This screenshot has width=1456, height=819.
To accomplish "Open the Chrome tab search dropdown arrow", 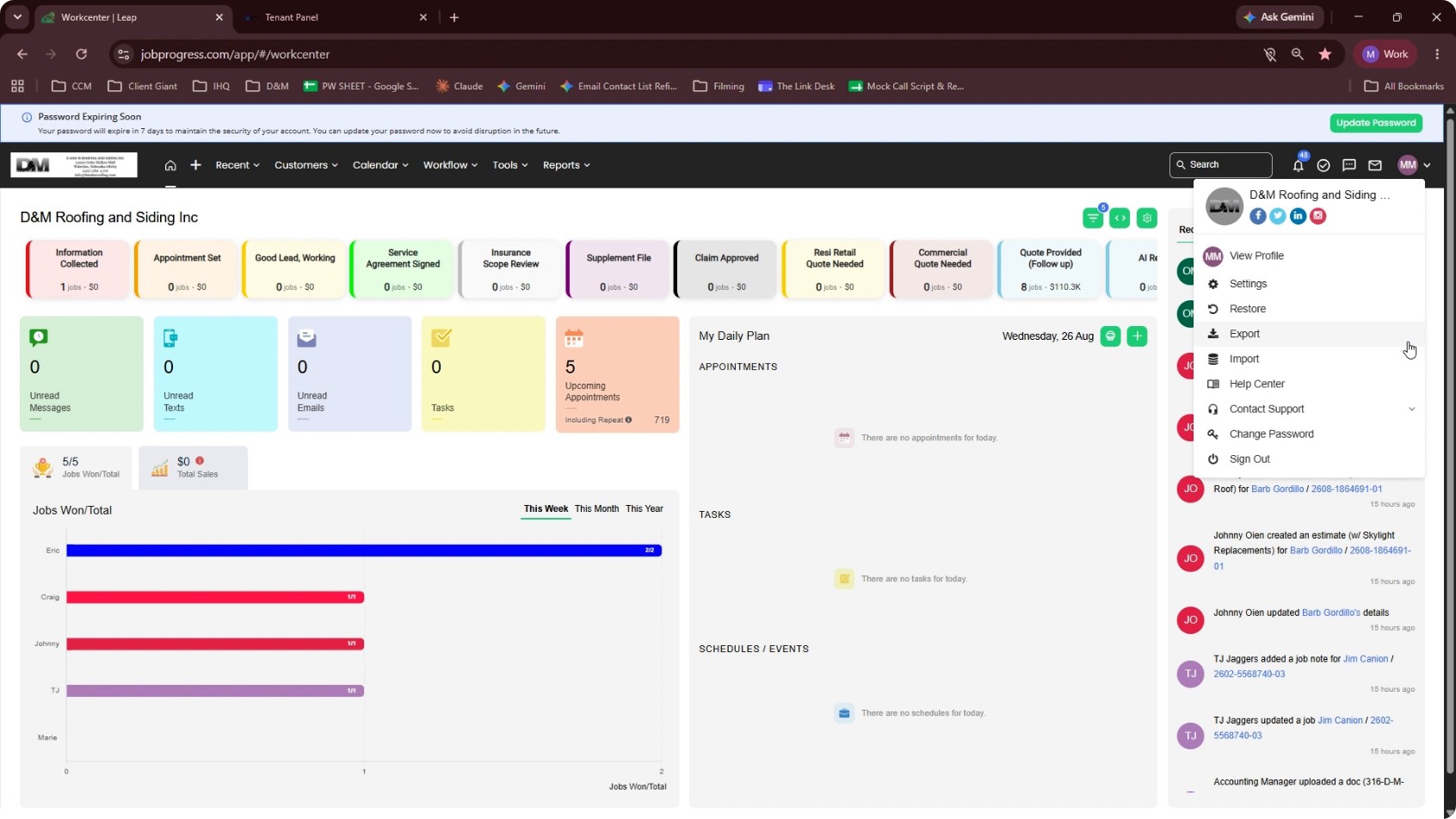I will pyautogui.click(x=17, y=17).
